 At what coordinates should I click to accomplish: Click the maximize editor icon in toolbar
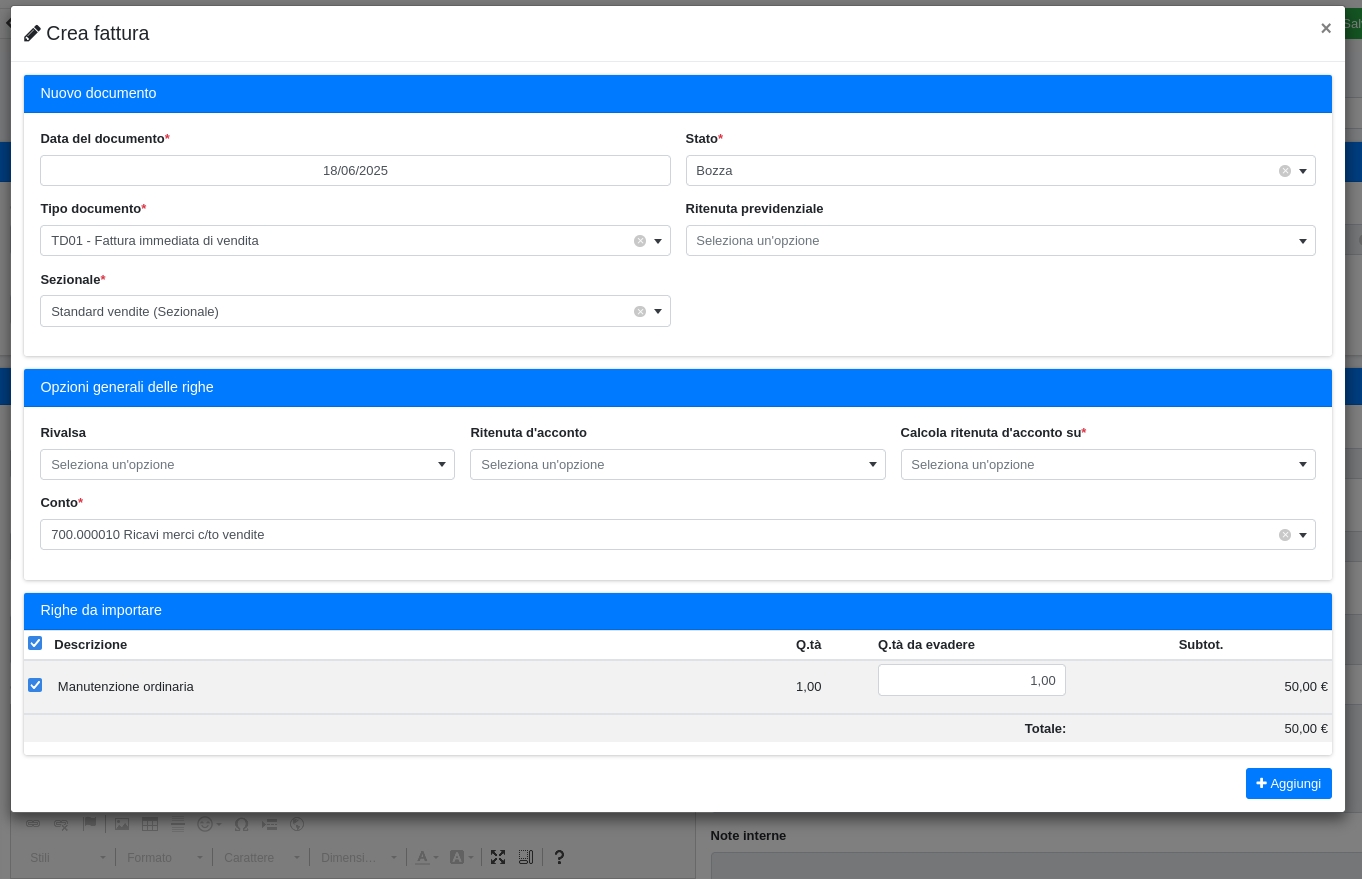coord(498,857)
